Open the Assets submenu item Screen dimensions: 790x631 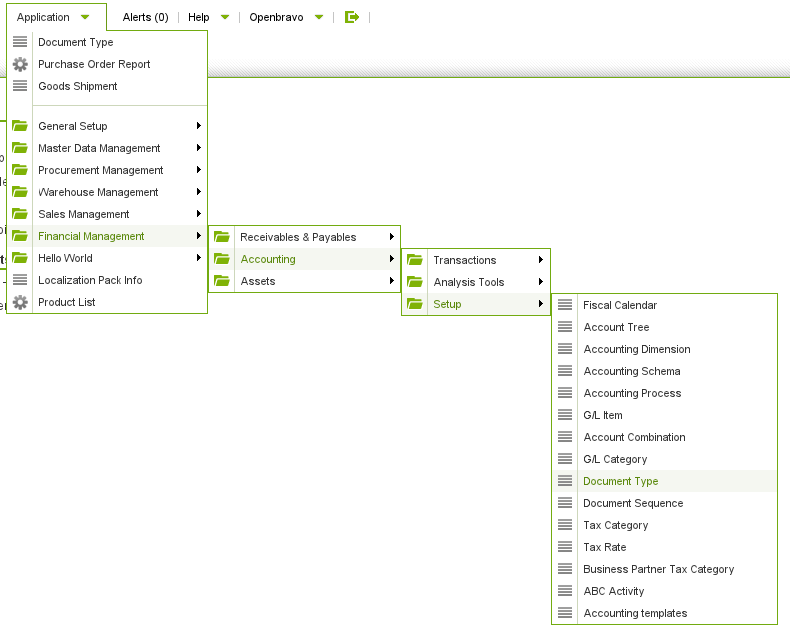(x=257, y=281)
